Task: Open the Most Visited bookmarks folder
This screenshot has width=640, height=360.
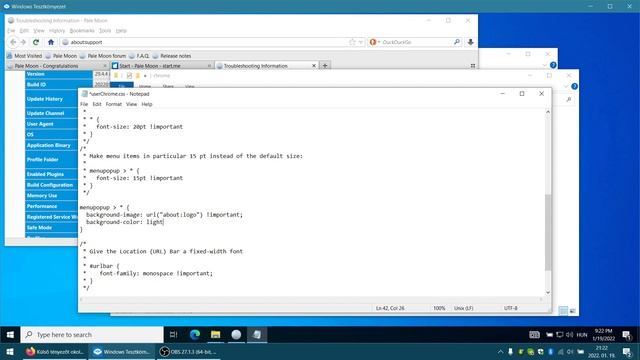Action: 24,56
